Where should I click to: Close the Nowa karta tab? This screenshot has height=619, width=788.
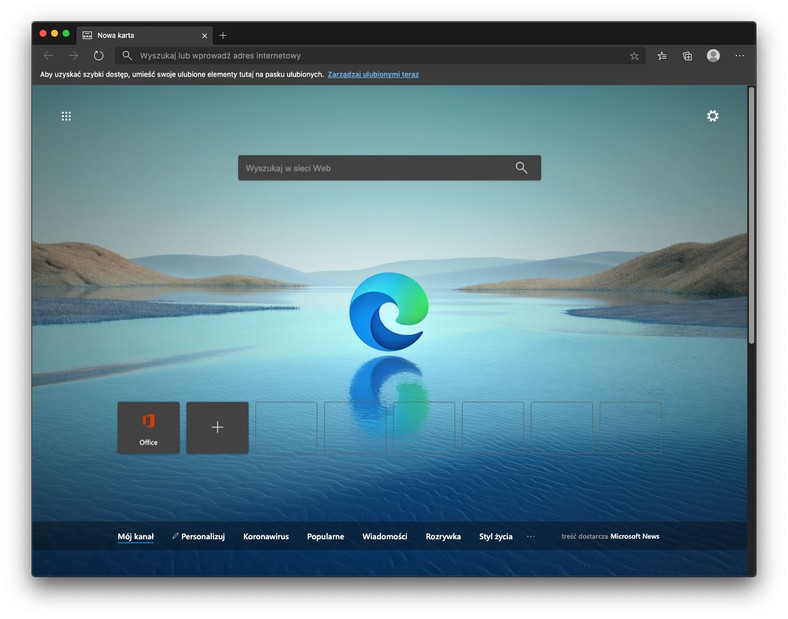tap(203, 35)
